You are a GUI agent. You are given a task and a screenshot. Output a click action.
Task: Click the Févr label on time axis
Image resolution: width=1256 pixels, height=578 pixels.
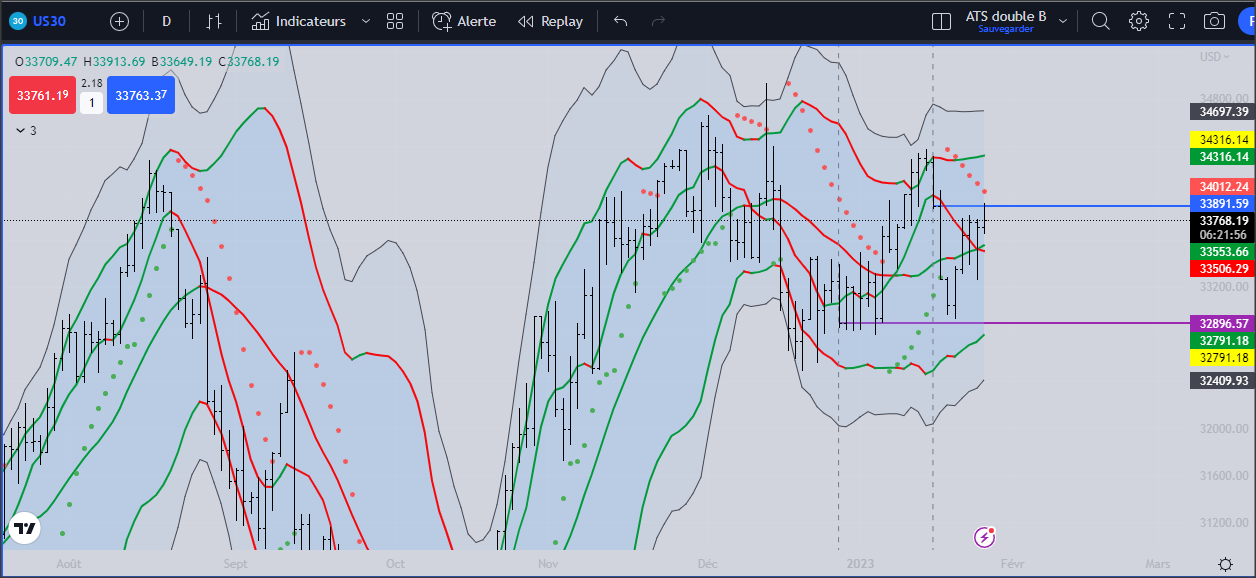point(1013,564)
